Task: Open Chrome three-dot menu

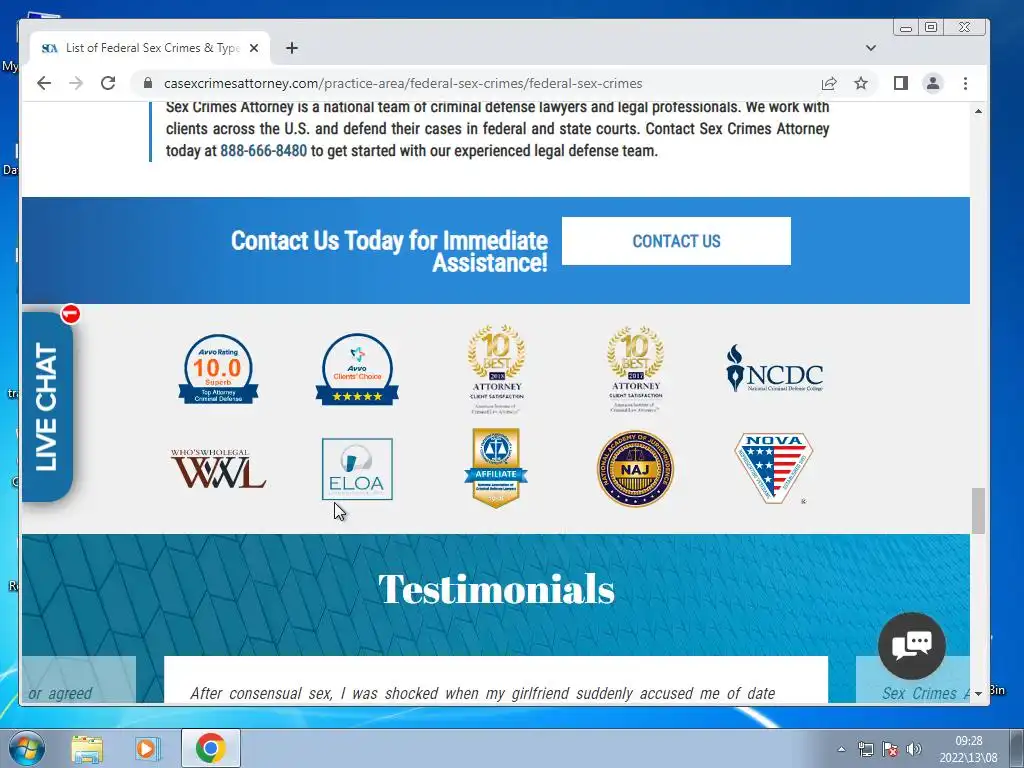Action: [x=965, y=84]
